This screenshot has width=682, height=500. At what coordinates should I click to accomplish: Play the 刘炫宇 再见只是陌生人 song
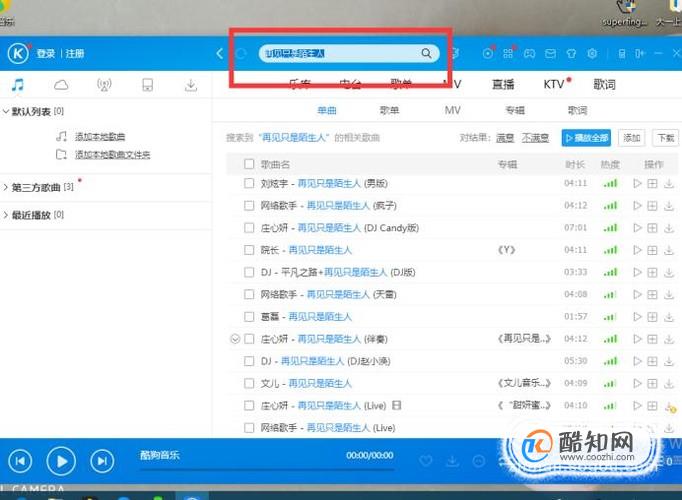point(638,183)
